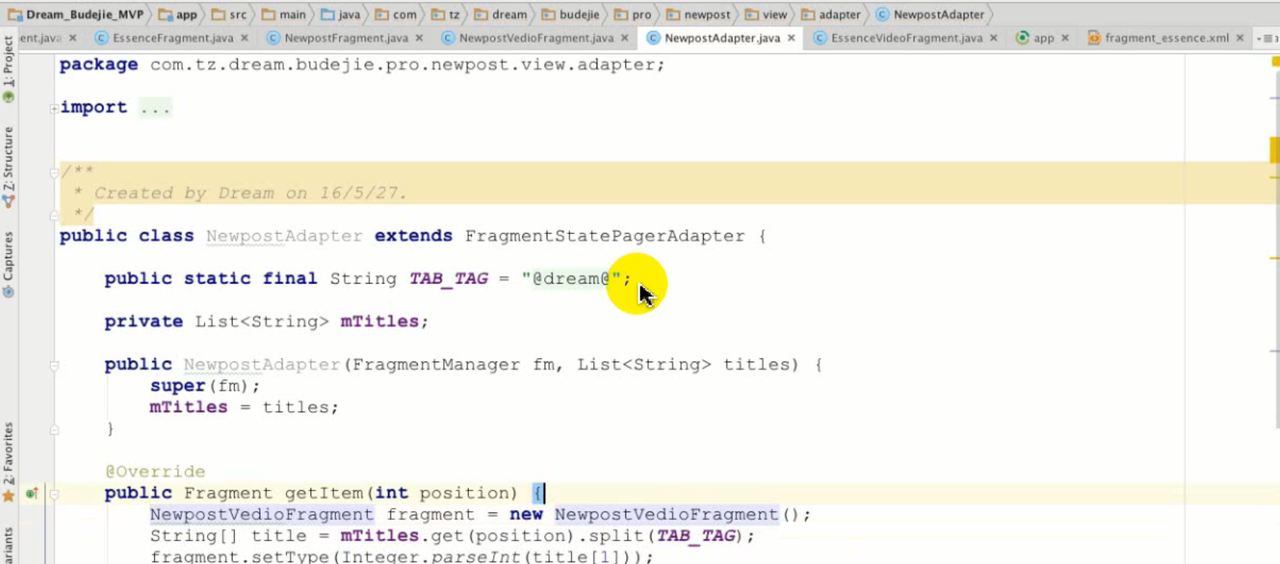Screen dimensions: 1280x564
Task: Open the app build file tab
Action: tap(1042, 38)
